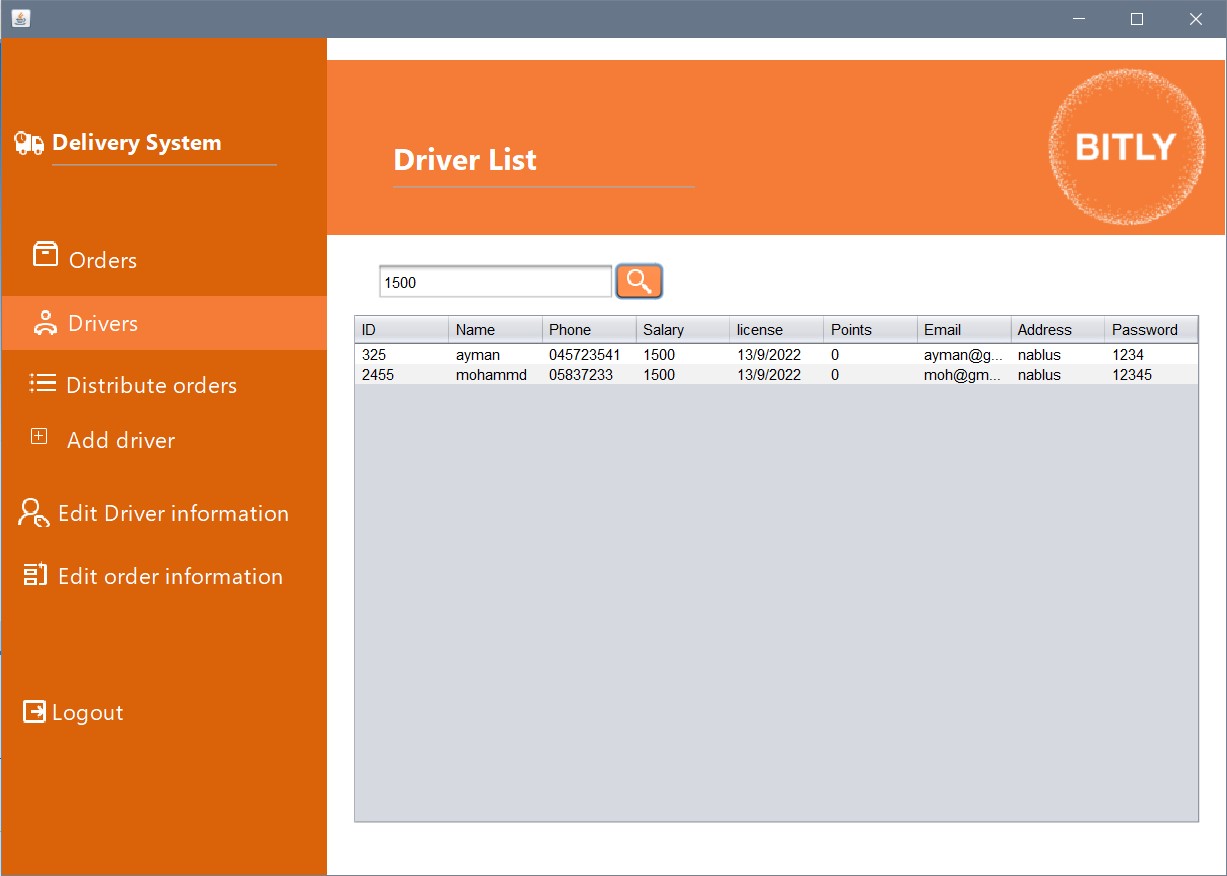Click mohammd's Points cell 0

pos(871,375)
